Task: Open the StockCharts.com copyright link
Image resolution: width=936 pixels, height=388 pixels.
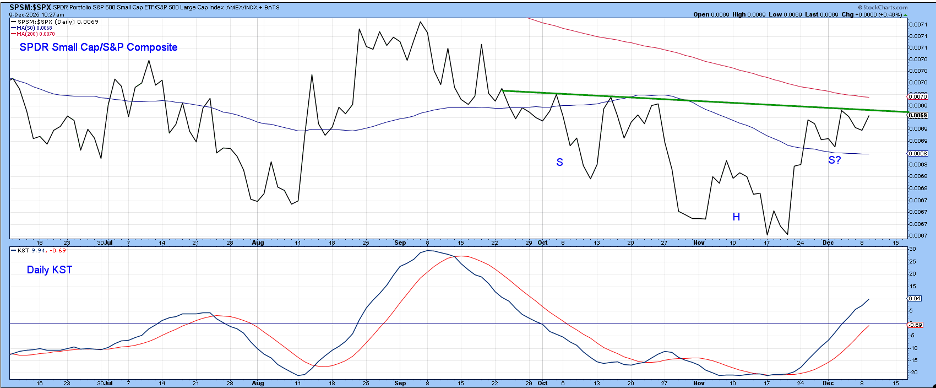Action: [882, 9]
